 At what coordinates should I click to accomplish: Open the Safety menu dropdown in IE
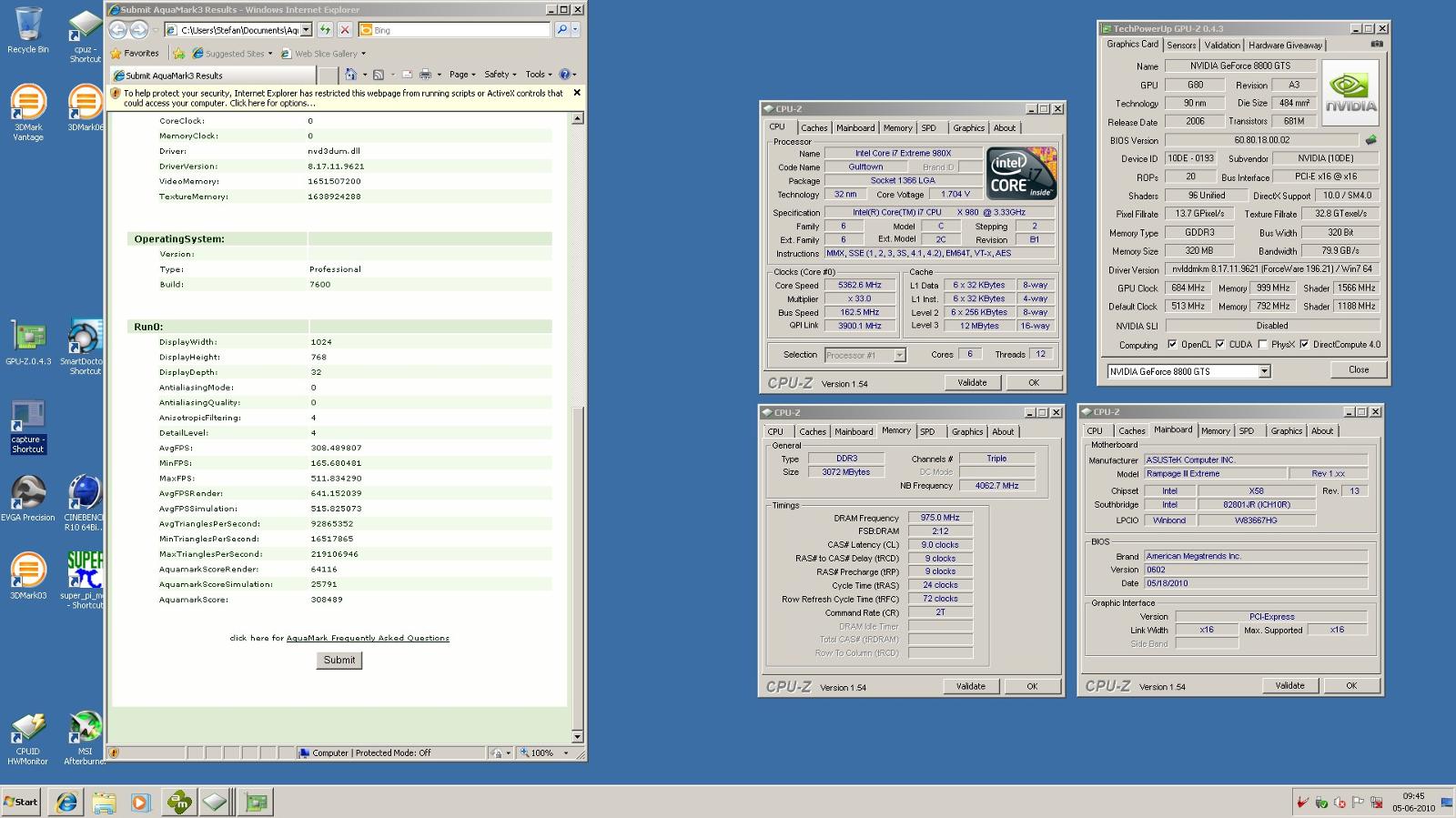tap(500, 75)
